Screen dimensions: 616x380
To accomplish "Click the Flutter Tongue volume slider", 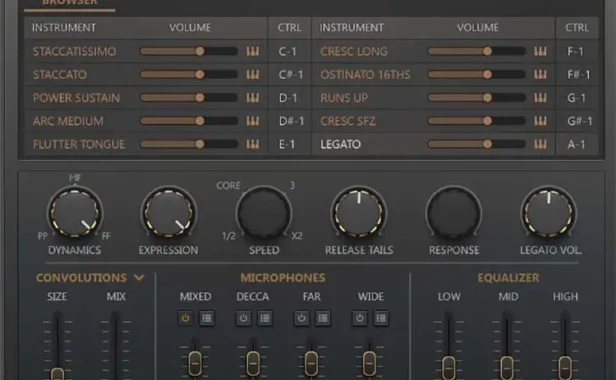I will [189, 144].
